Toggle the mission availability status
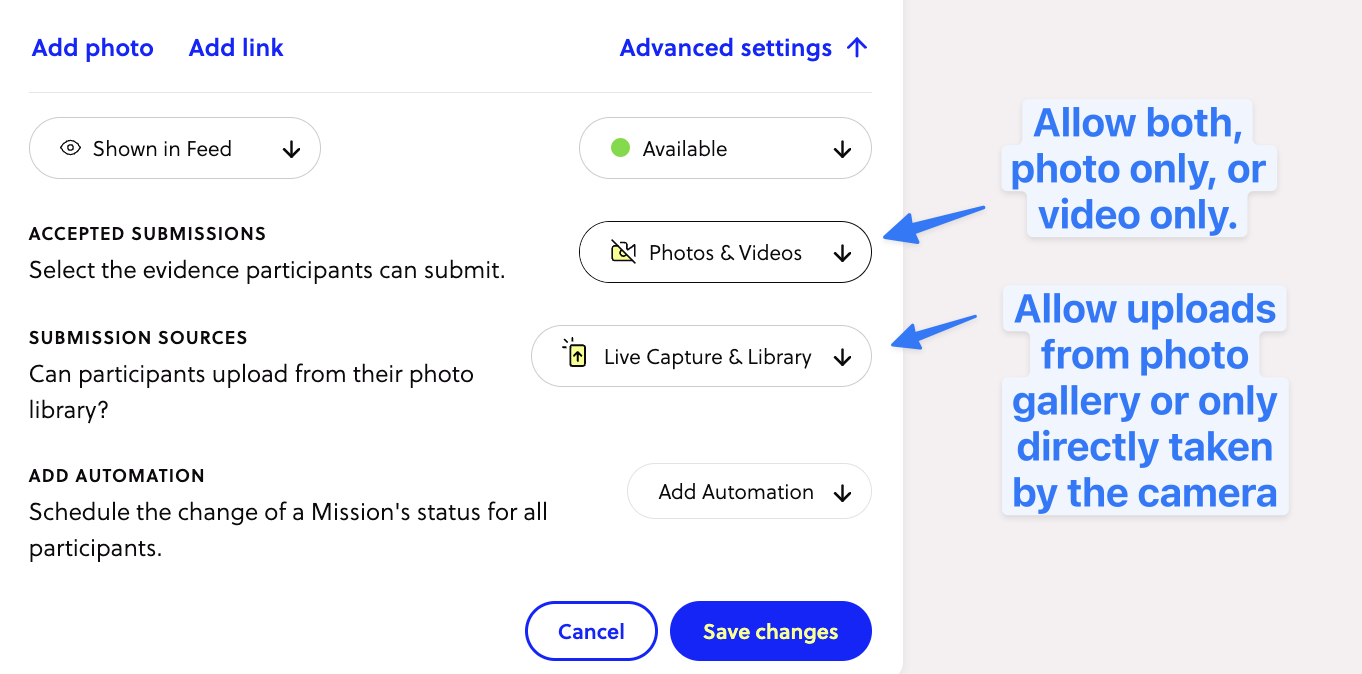1362x674 pixels. coord(724,148)
